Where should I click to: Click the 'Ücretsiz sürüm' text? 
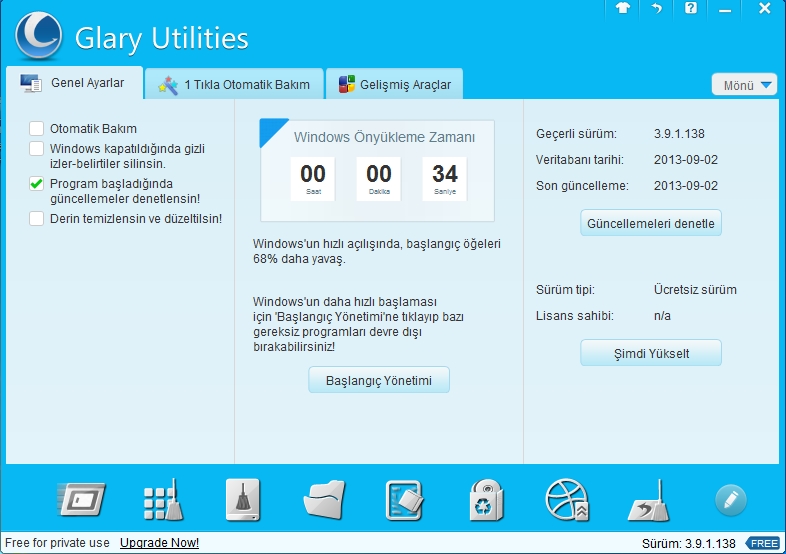click(x=695, y=289)
